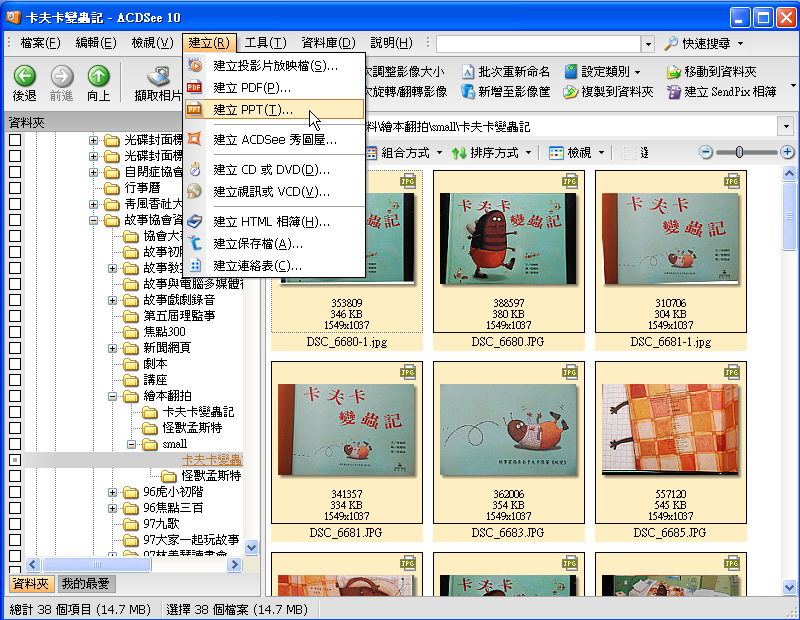Click the folder tree horizontal scrollbar thumb

pos(96,564)
